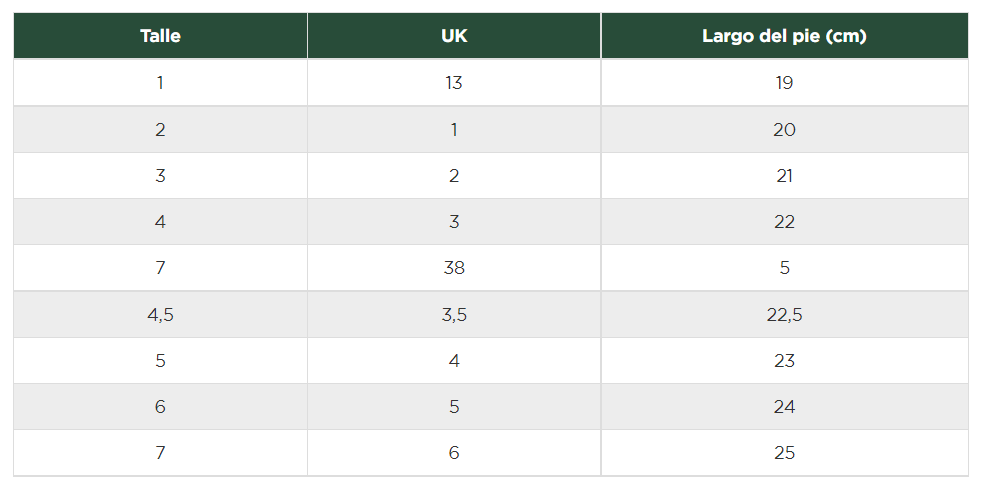Click foot length 21 cell

[x=784, y=175]
